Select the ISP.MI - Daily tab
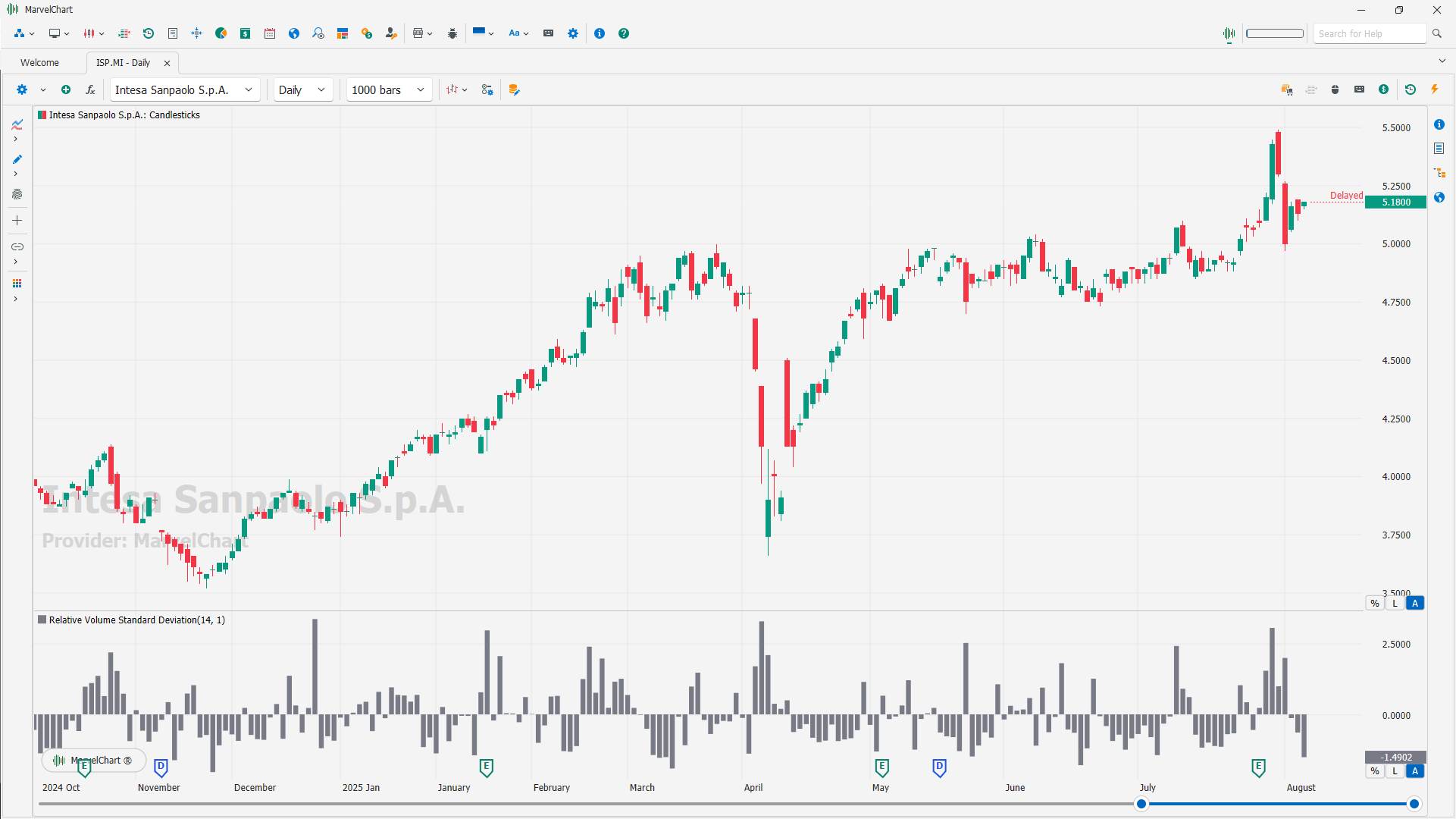This screenshot has height=819, width=1456. click(123, 63)
